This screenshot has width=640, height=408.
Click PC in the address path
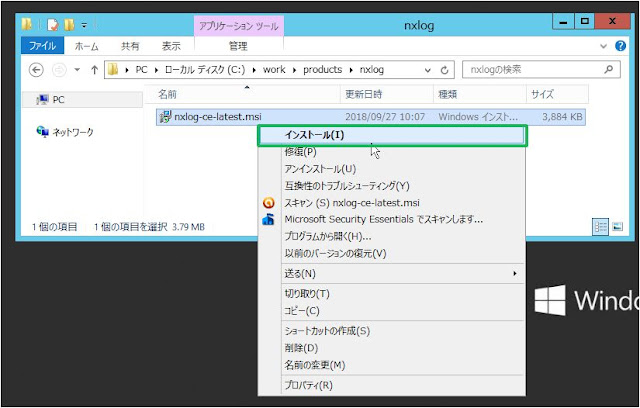coord(141,70)
